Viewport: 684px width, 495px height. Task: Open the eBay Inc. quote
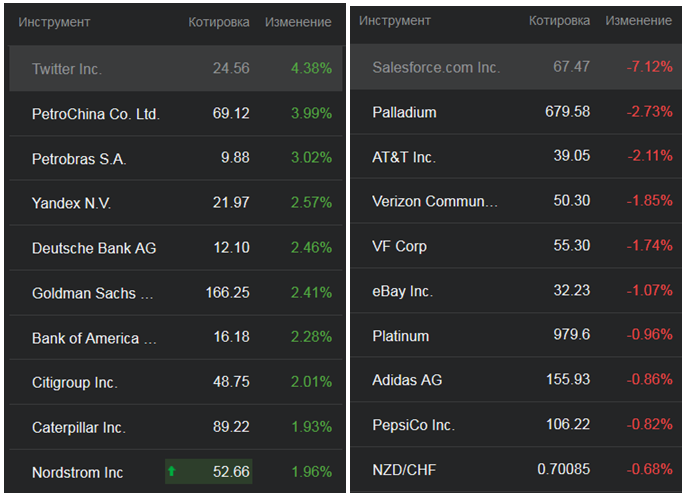[402, 291]
